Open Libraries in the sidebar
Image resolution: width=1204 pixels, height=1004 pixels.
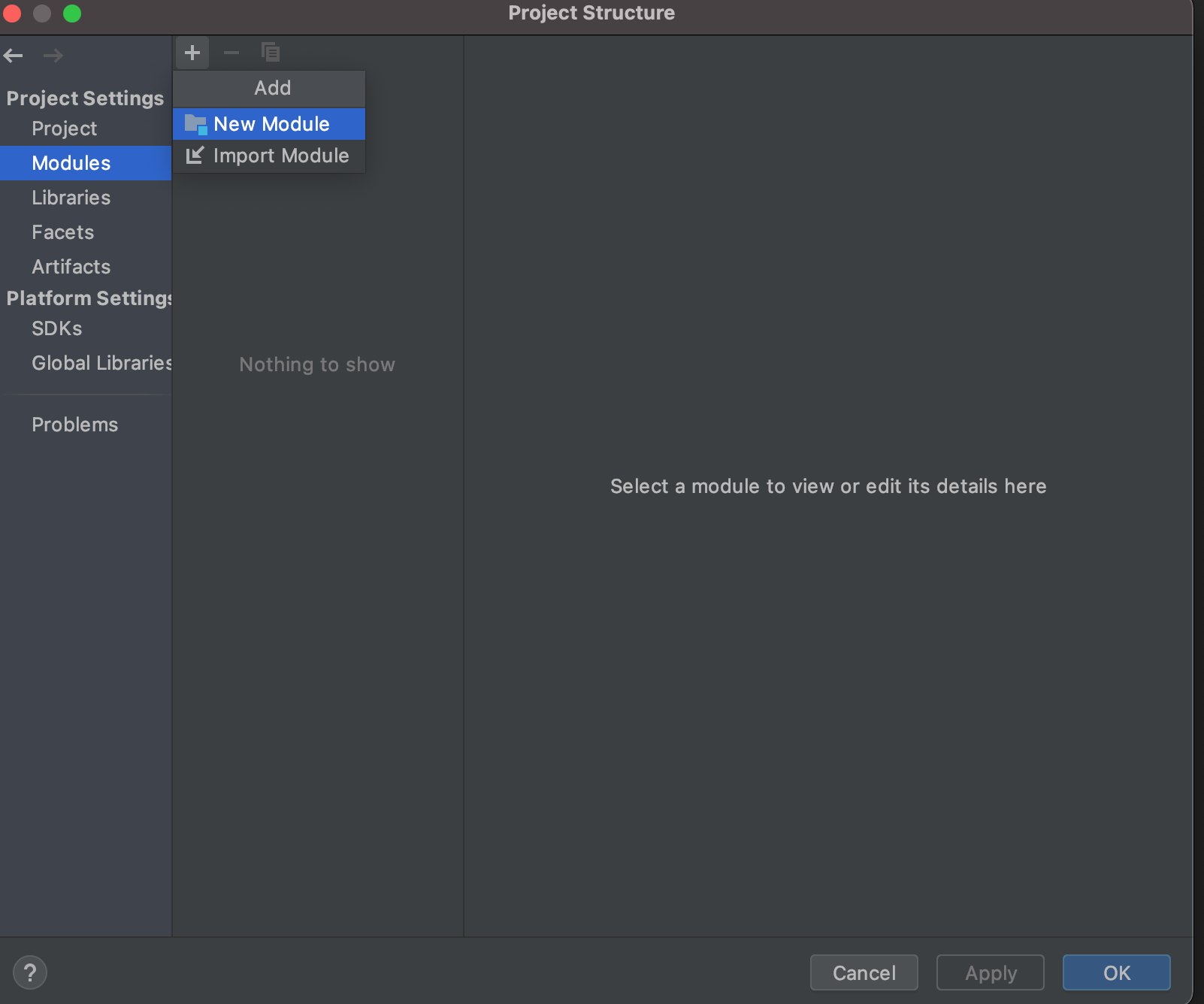(86, 198)
